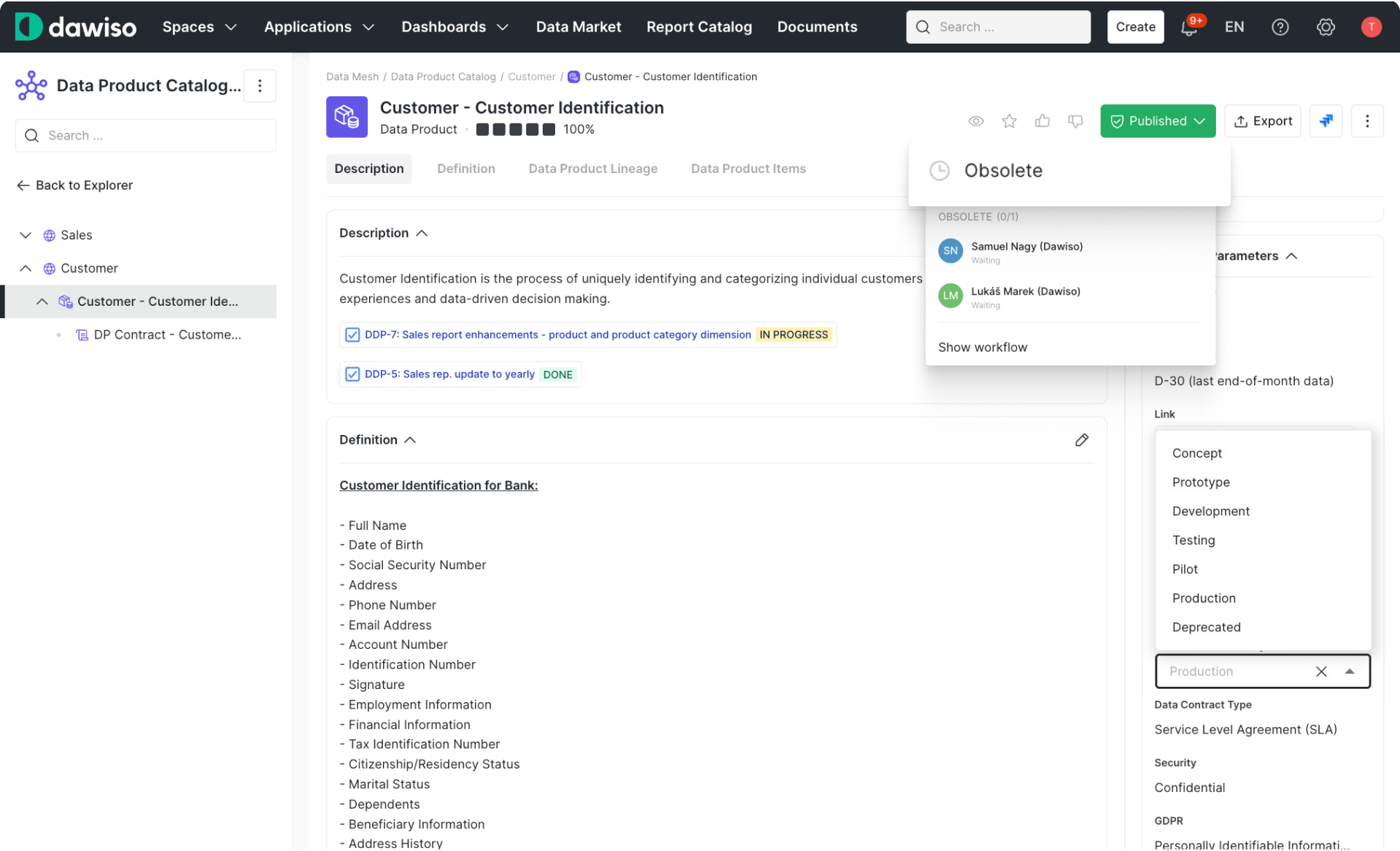Click the thumbs down dislike icon
Viewport: 1400px width, 851px height.
[x=1075, y=121]
